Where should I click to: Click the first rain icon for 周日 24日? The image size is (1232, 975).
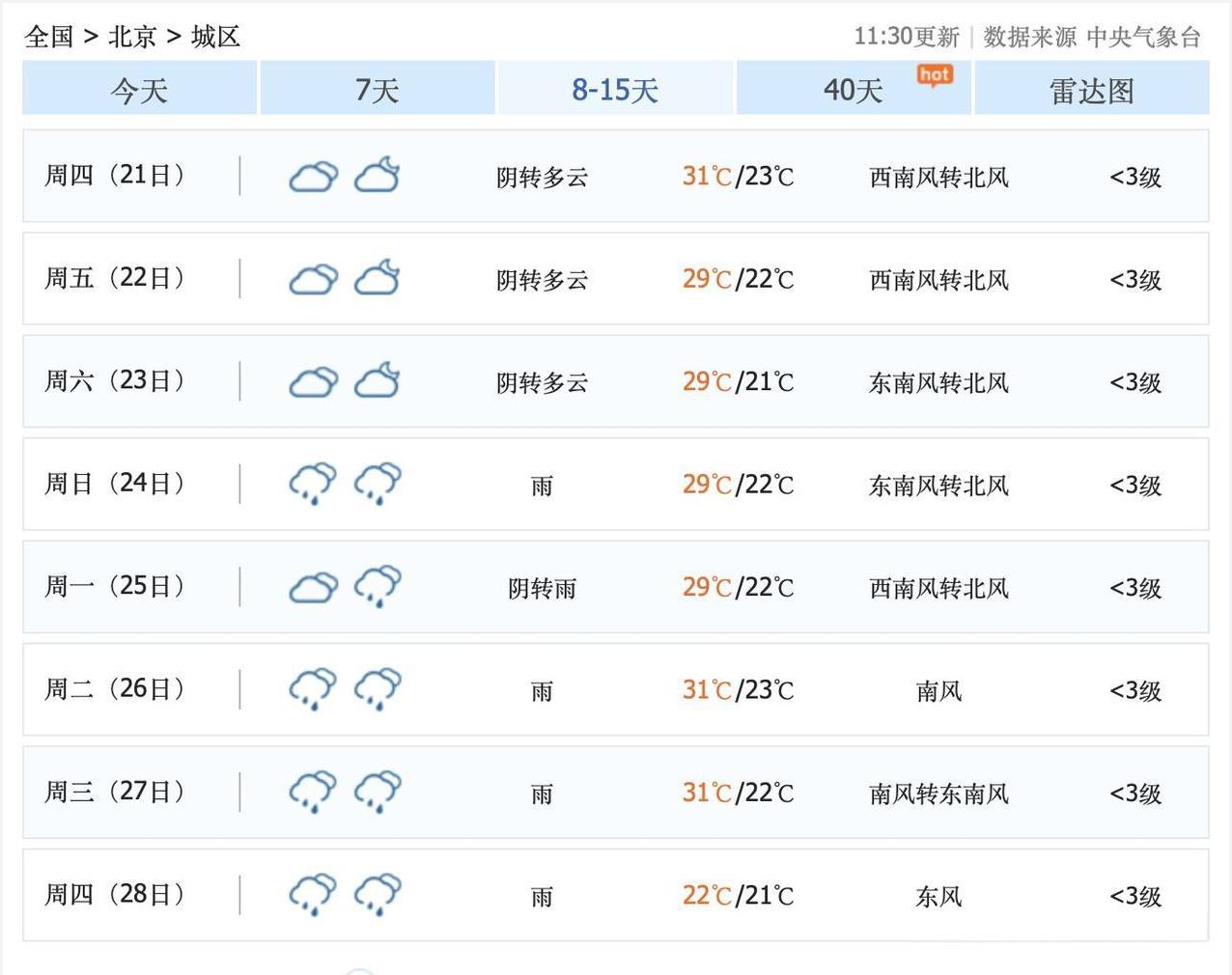coord(313,484)
